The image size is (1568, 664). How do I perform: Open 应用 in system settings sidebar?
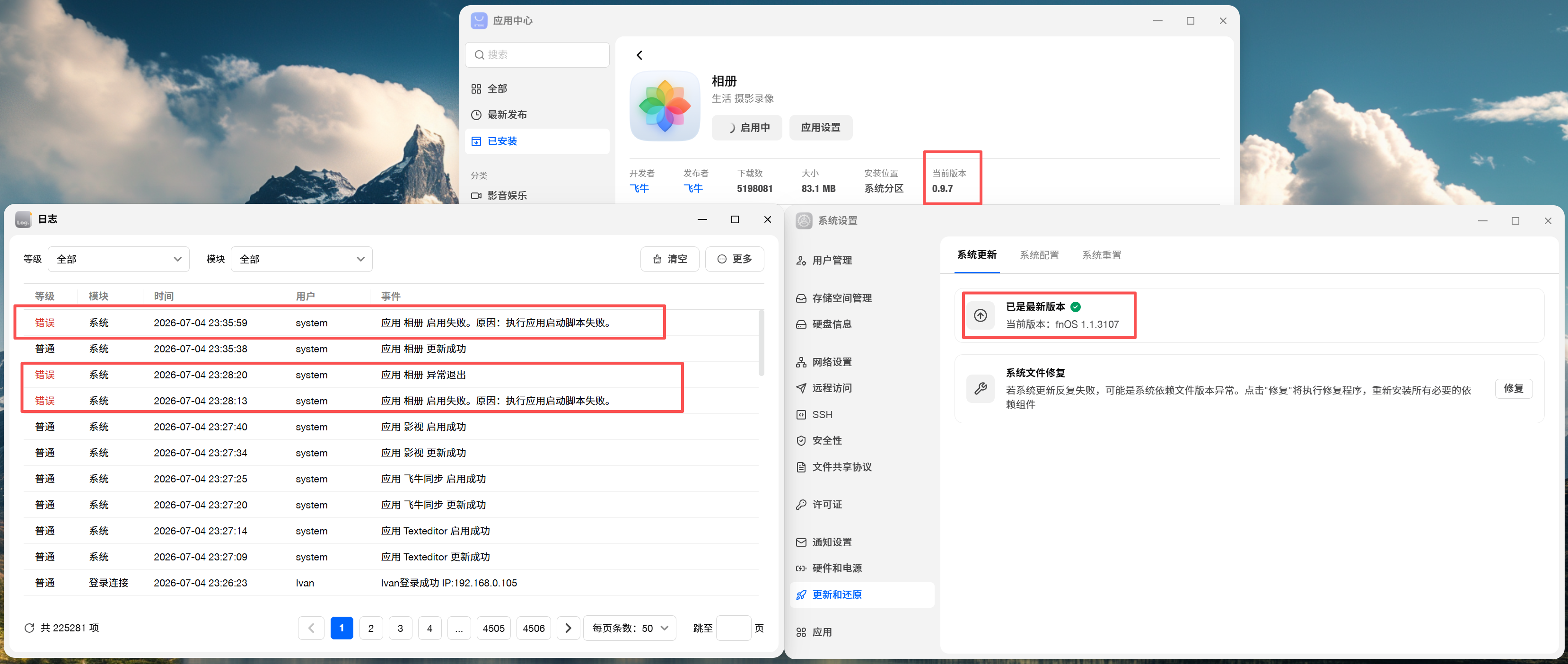[862, 632]
